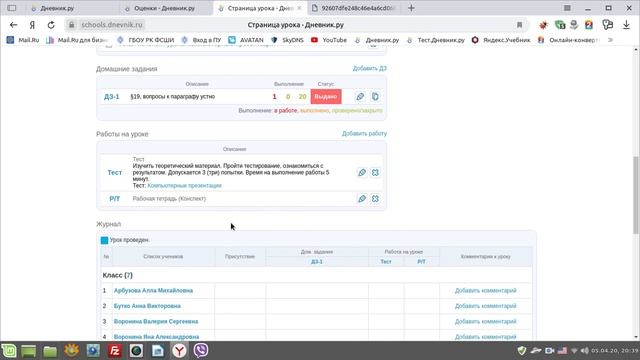Viewport: 640px width, 360px height.
Task: Click ДЗ-1 journal column header
Action: pos(317,262)
